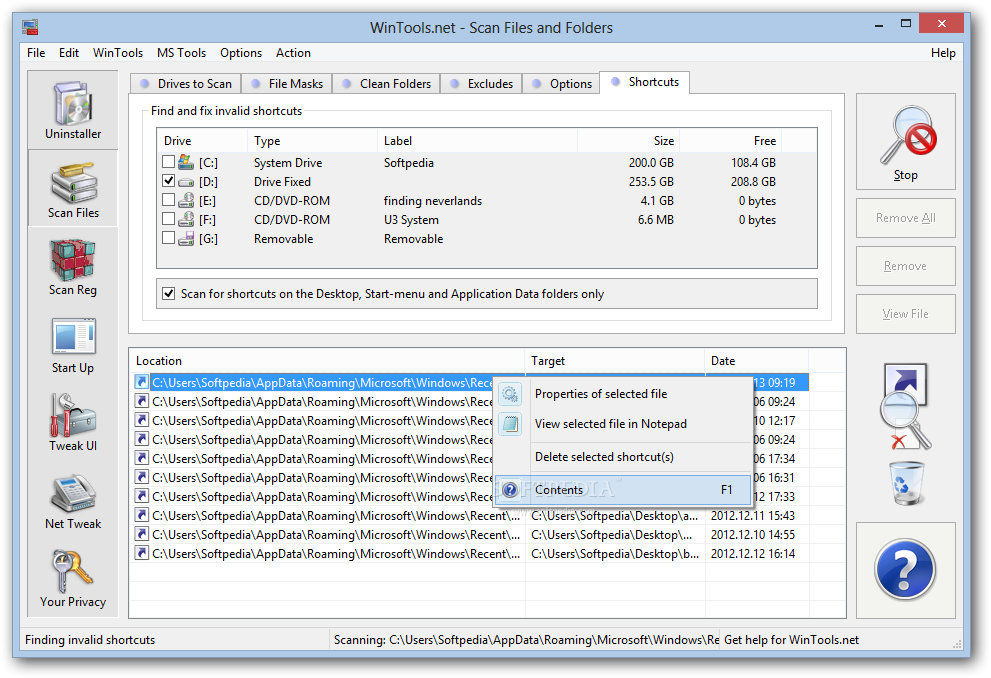The width and height of the screenshot is (991, 678).
Task: Click the large blue help question icon
Action: (x=905, y=569)
